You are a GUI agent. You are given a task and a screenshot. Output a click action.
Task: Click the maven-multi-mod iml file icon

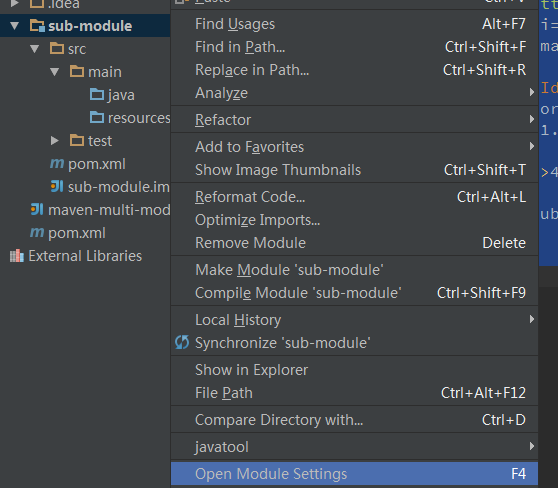pos(37,209)
